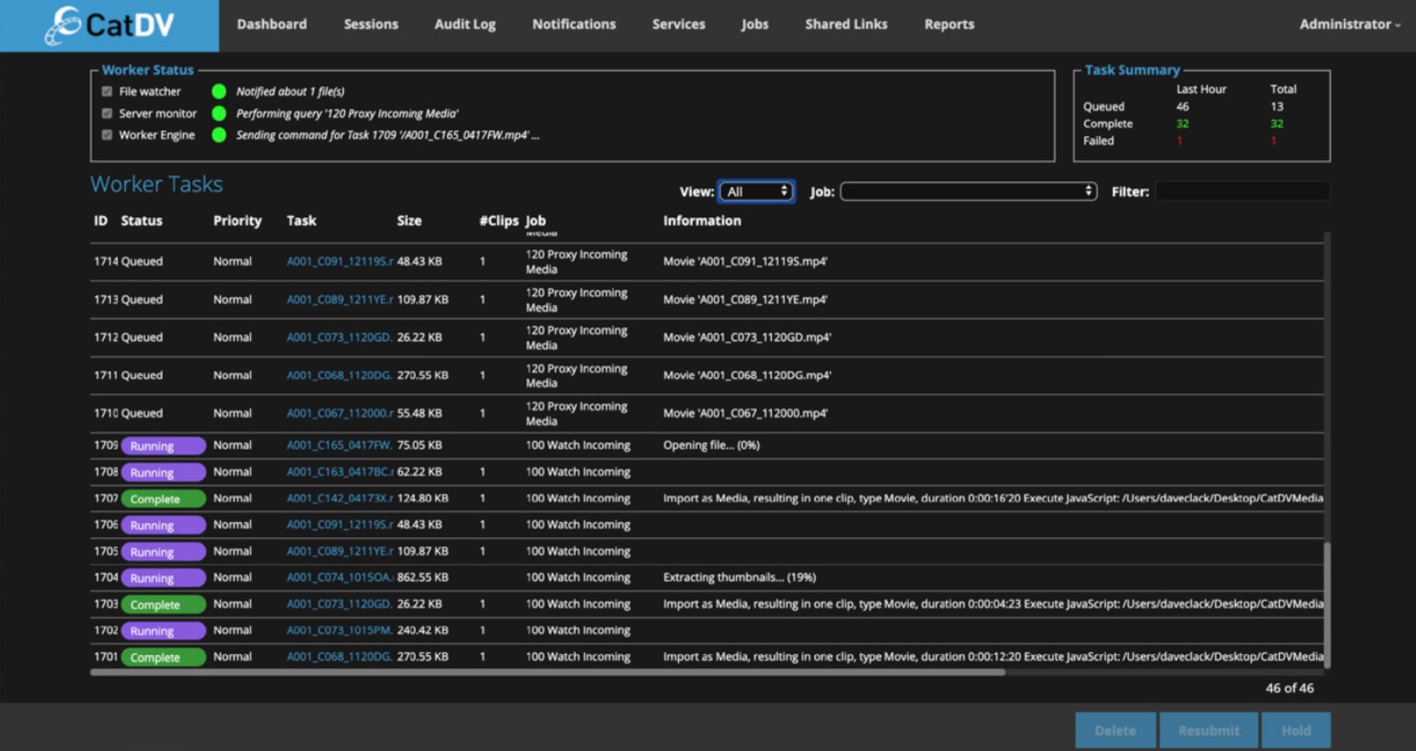The image size is (1416, 751).
Task: Click the Resubmit button
Action: tap(1209, 731)
